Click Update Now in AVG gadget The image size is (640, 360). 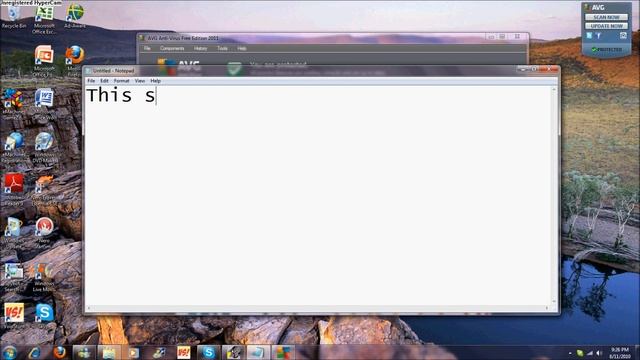tap(606, 26)
